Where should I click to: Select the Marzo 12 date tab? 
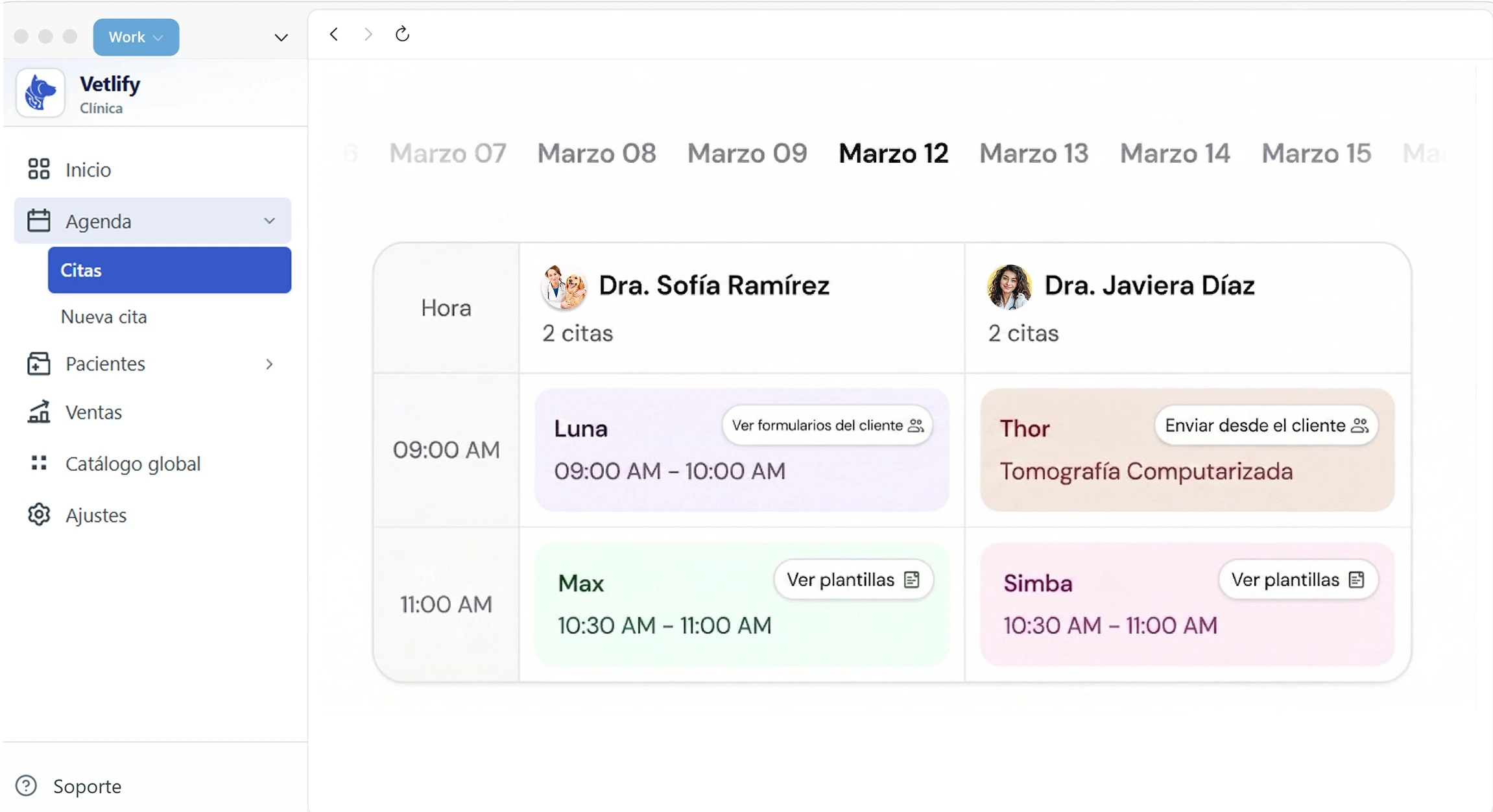[893, 153]
